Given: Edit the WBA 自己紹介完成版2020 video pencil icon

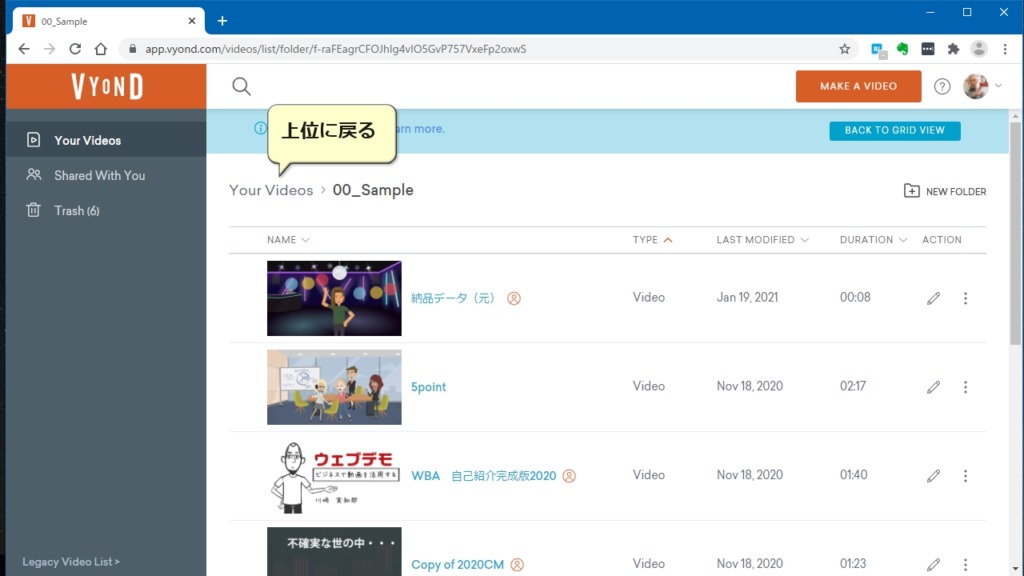Looking at the screenshot, I should 933,476.
